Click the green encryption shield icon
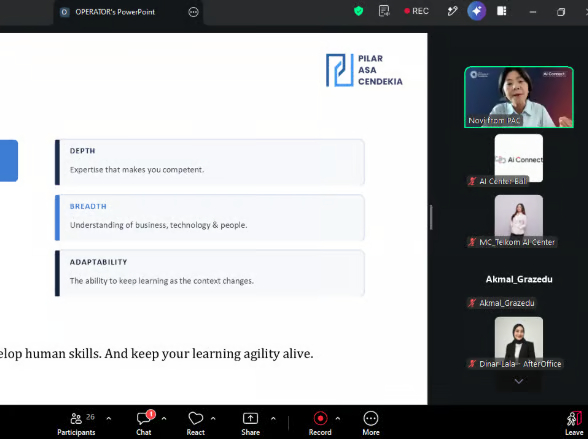The height and width of the screenshot is (439, 588). point(358,11)
